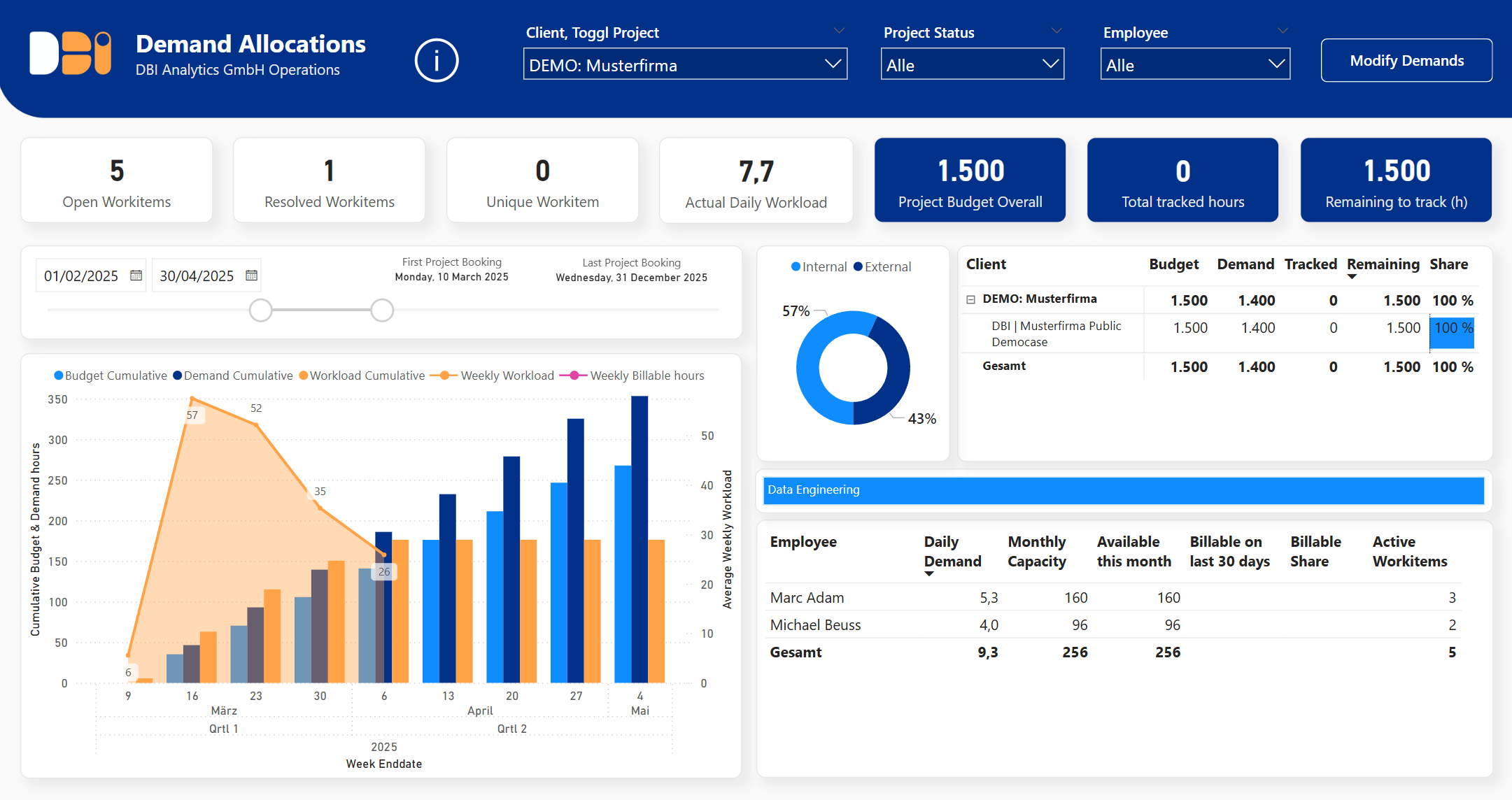The width and height of the screenshot is (1512, 800).
Task: Select the right date slider handle
Action: (382, 310)
